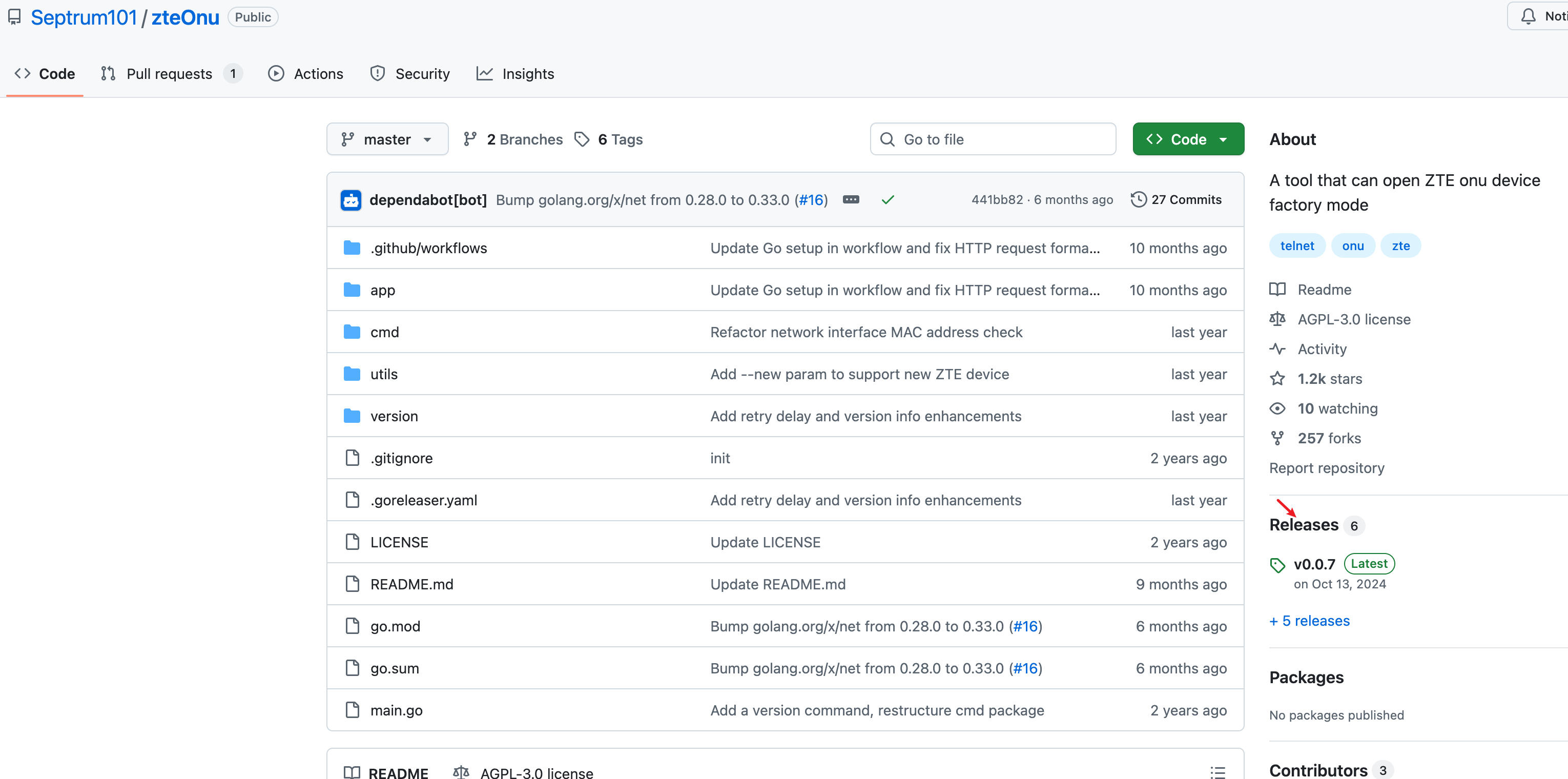Open the 'Update LICENSE' commit message
The width and height of the screenshot is (1568, 779).
pos(765,542)
